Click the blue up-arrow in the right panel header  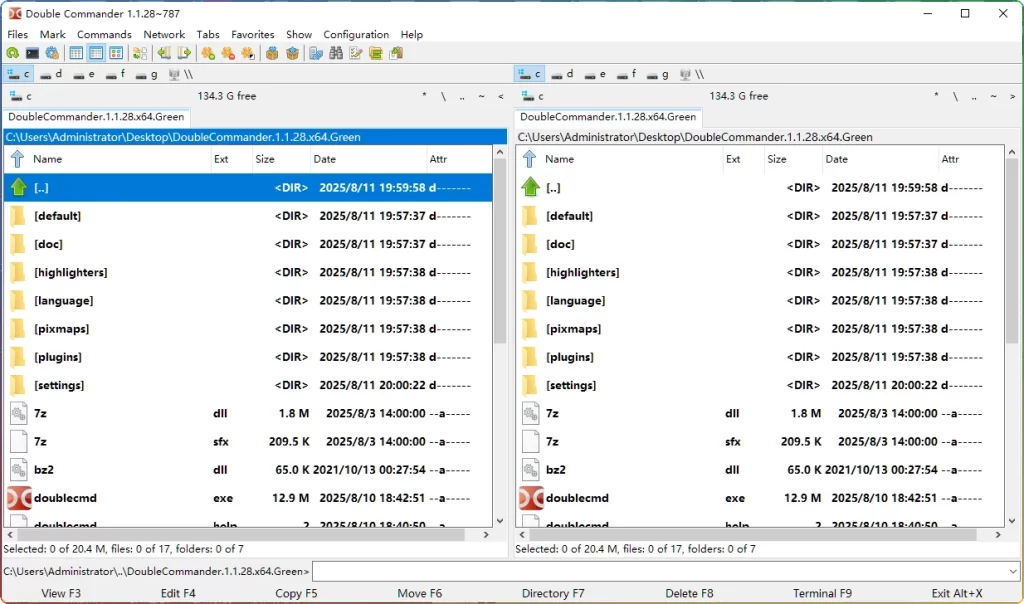530,159
